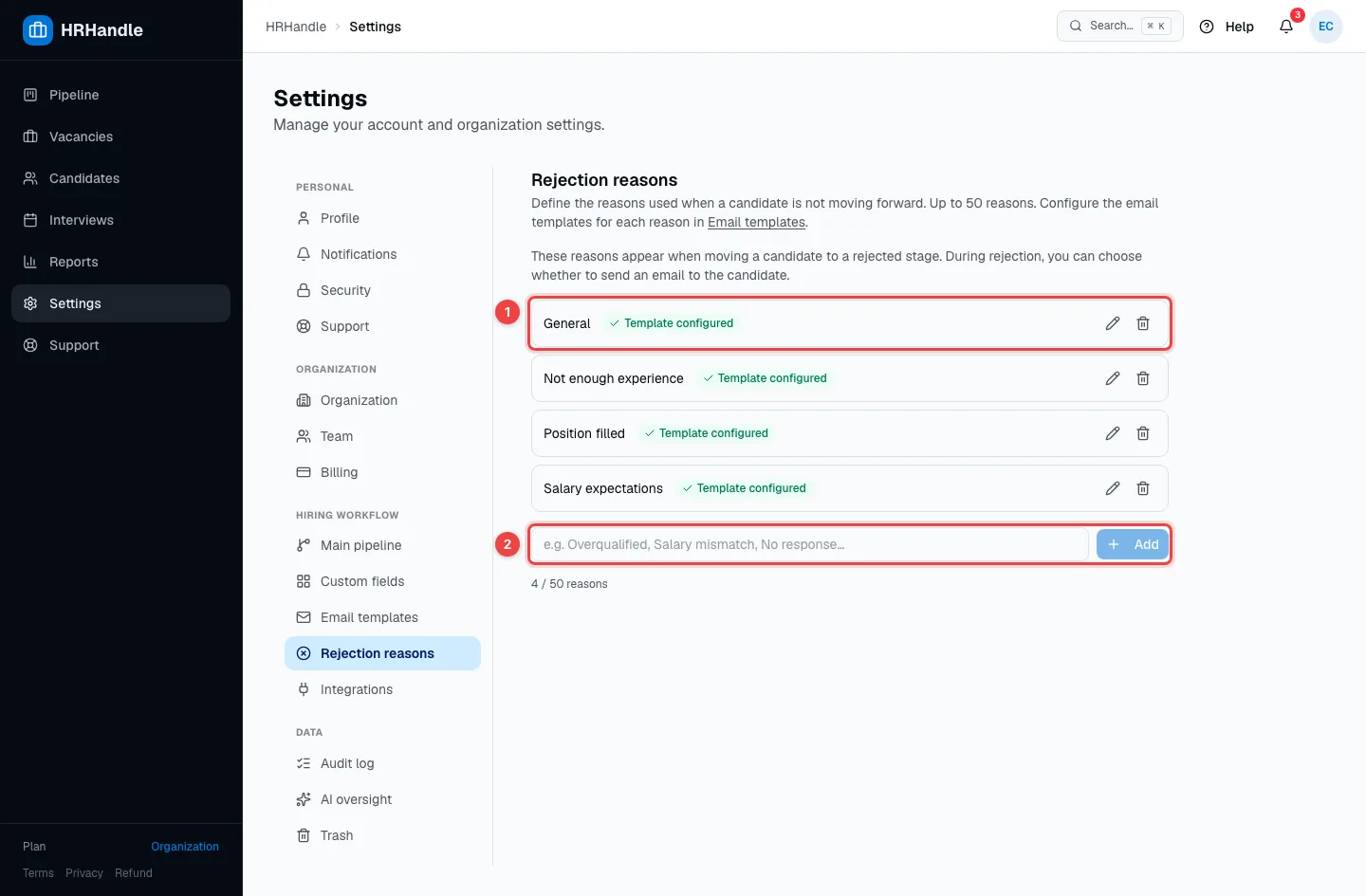
Task: Select Settings in the main sidebar
Action: pyautogui.click(x=120, y=303)
